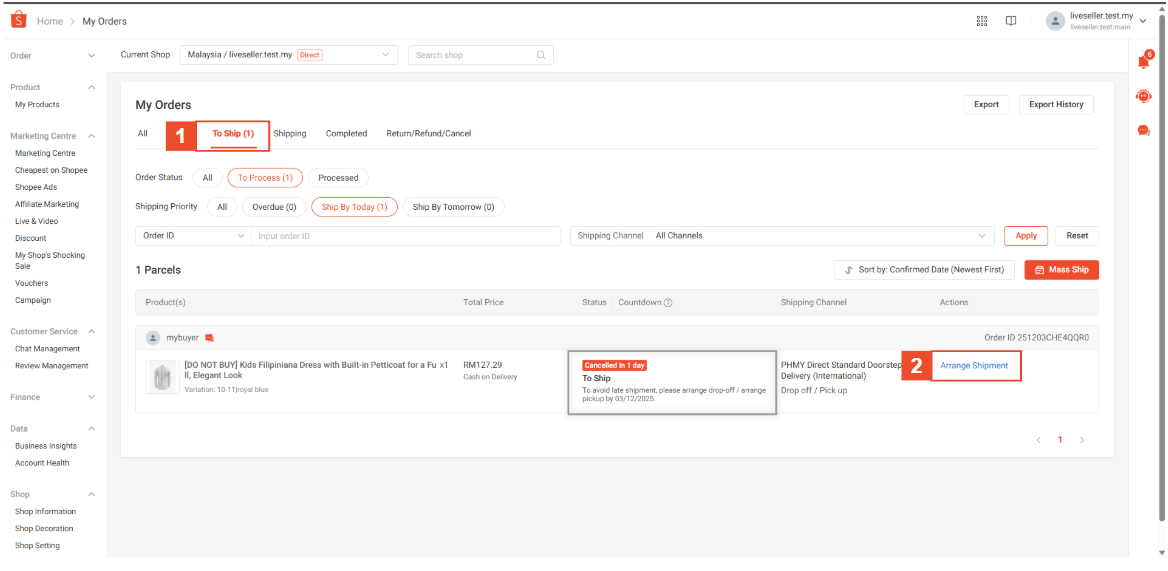
Task: Click mybuyer avatar icon
Action: [x=153, y=338]
